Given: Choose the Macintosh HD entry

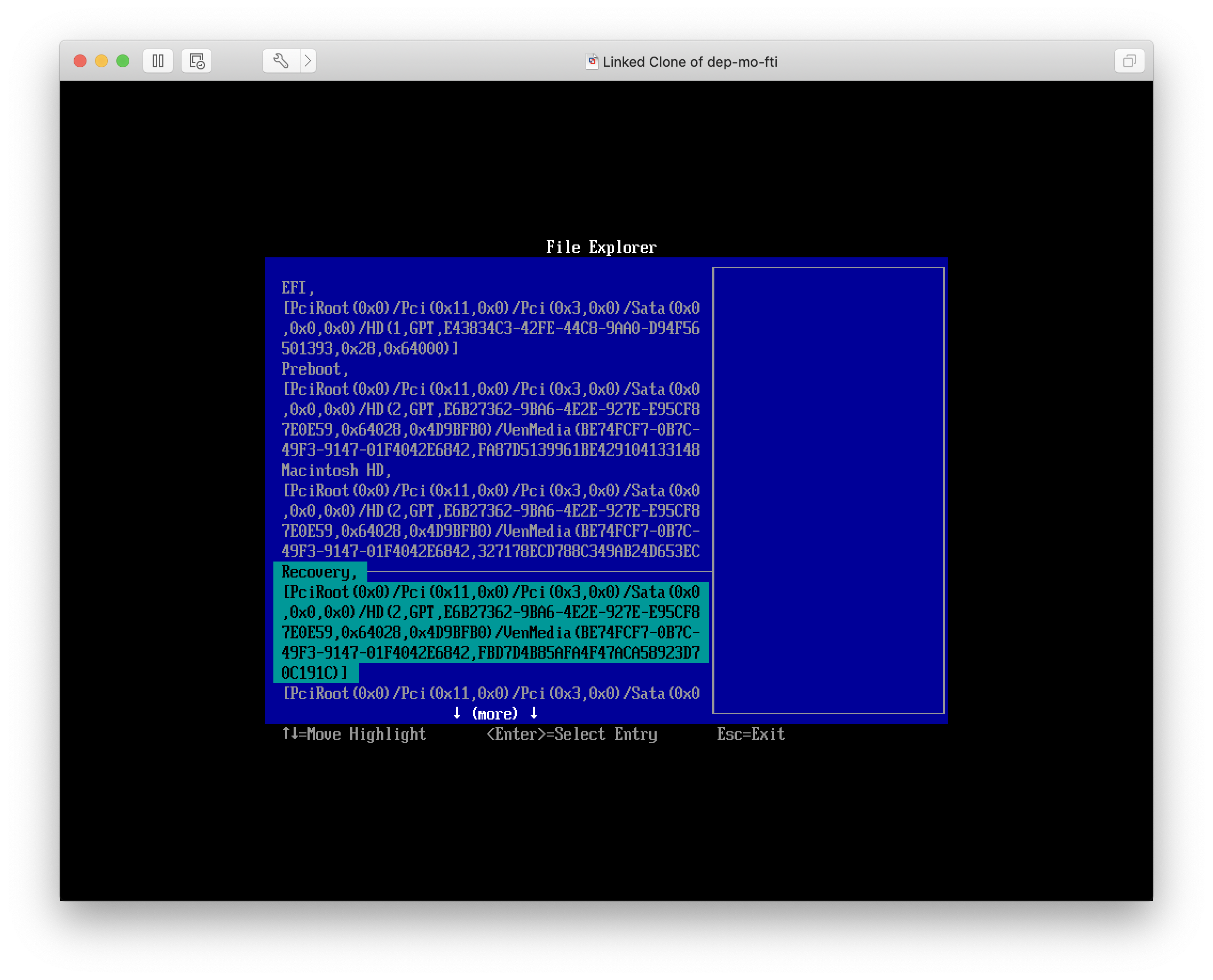Looking at the screenshot, I should pyautogui.click(x=336, y=470).
